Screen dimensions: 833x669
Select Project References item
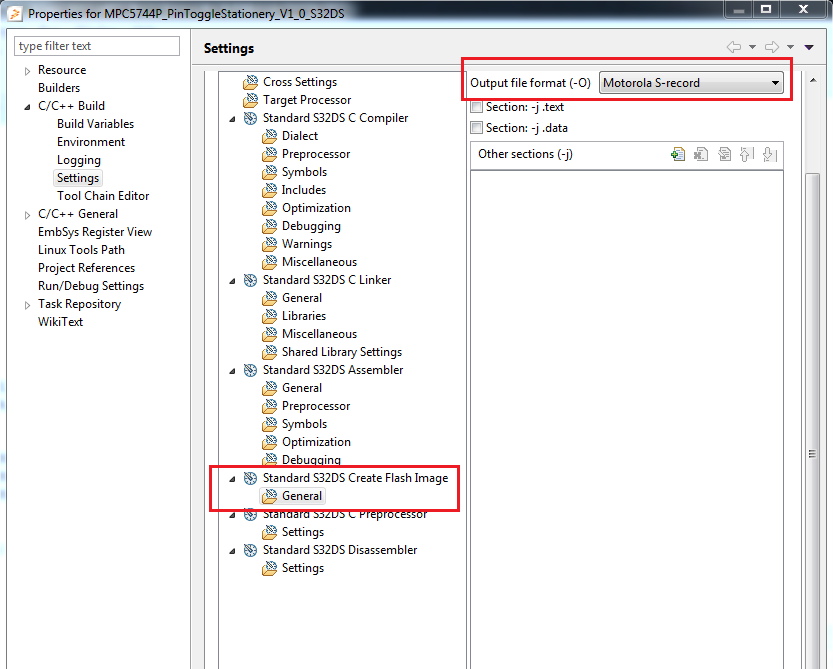pos(87,268)
